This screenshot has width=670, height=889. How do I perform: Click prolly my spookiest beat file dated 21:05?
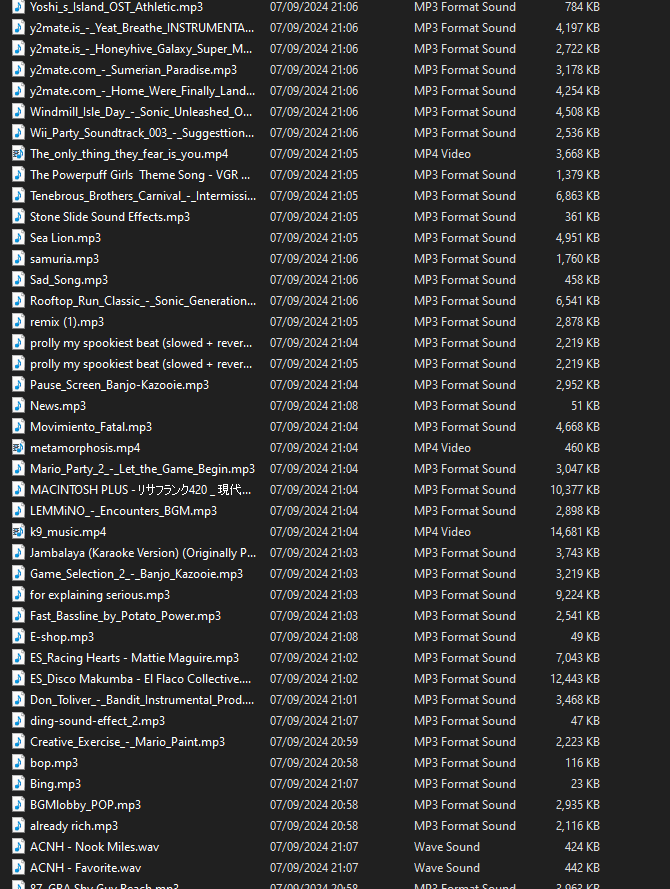[x=141, y=363]
